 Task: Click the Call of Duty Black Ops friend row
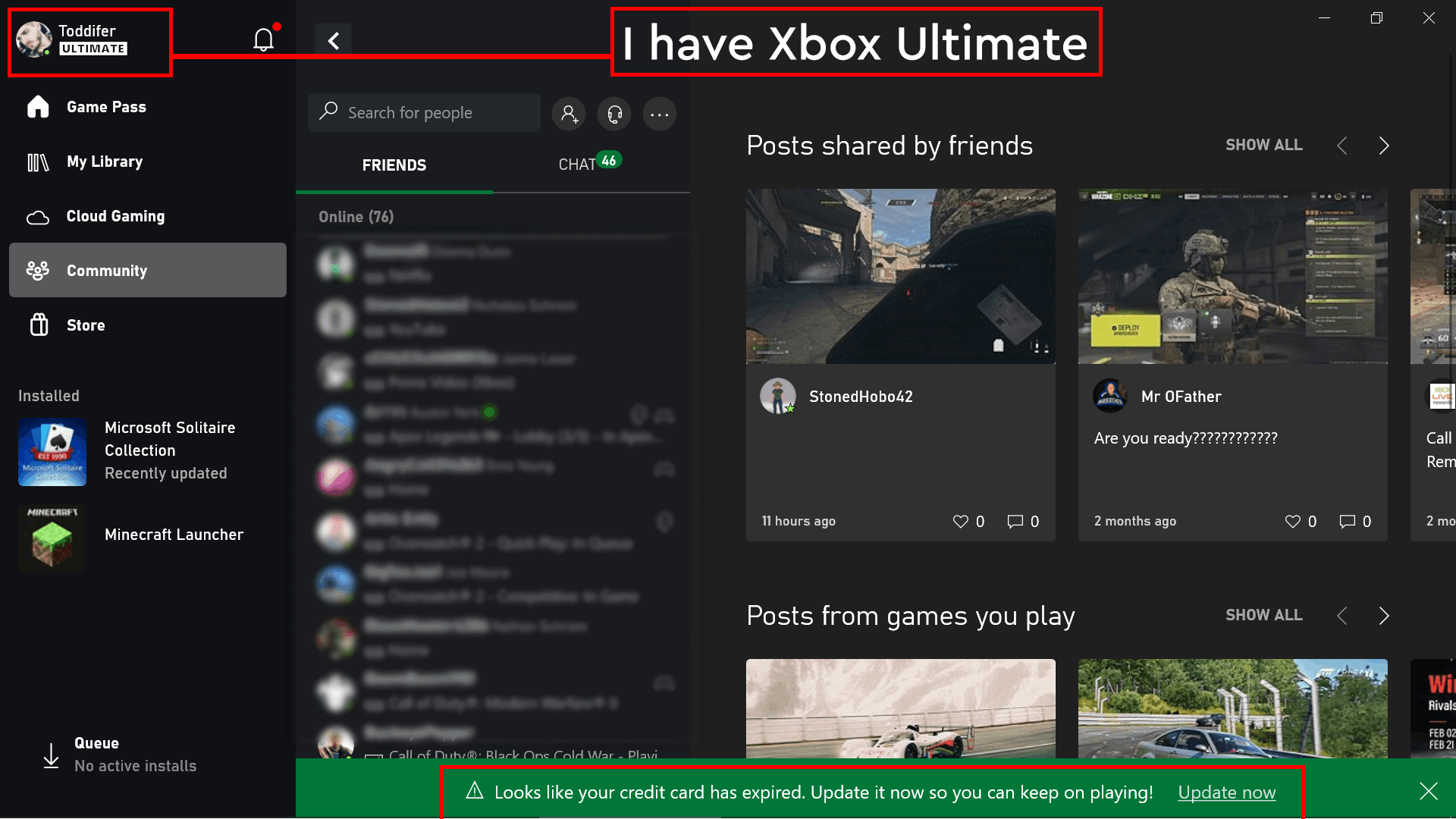pyautogui.click(x=493, y=742)
